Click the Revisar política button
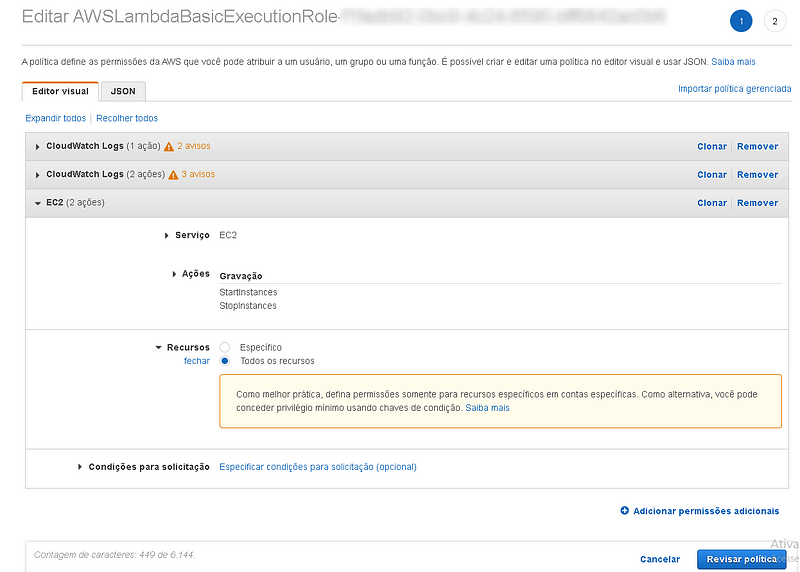This screenshot has height=572, width=800. click(x=741, y=559)
